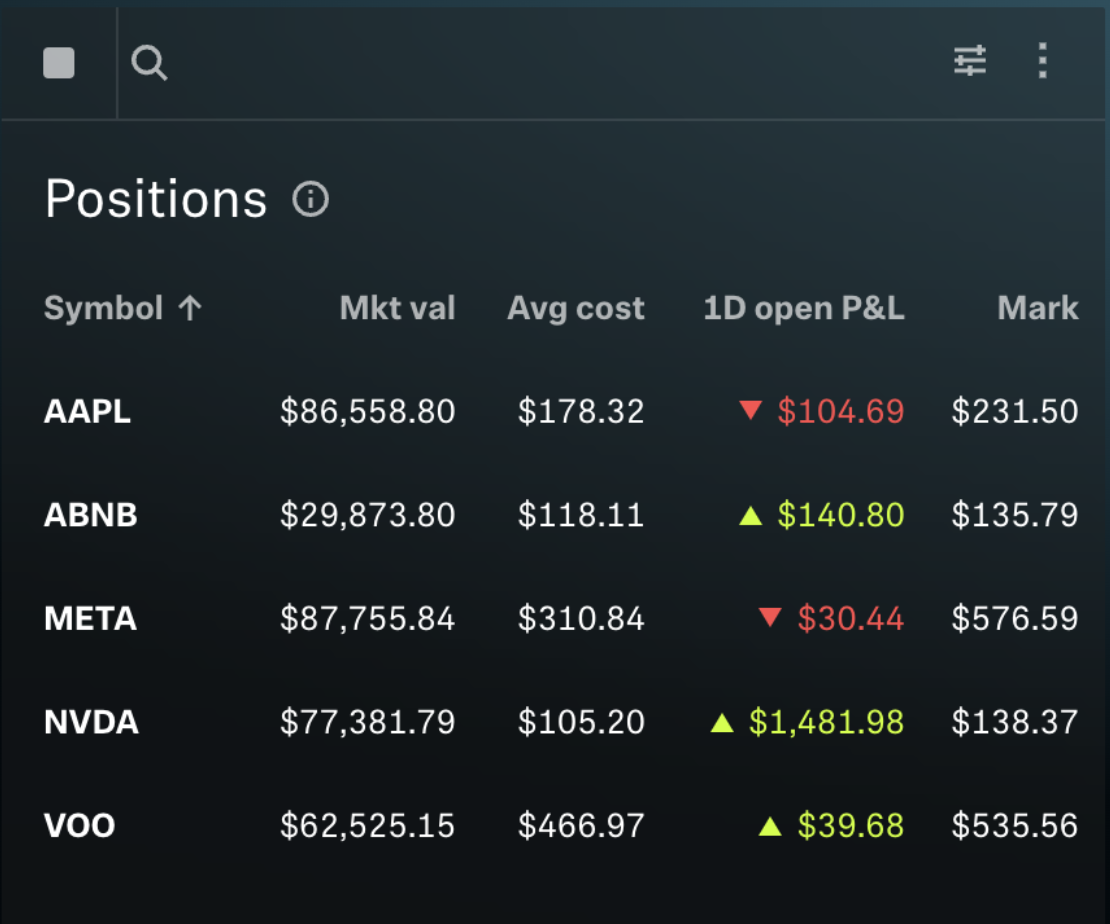Toggle sort arrow next to Symbol
The image size is (1110, 924).
pos(190,308)
